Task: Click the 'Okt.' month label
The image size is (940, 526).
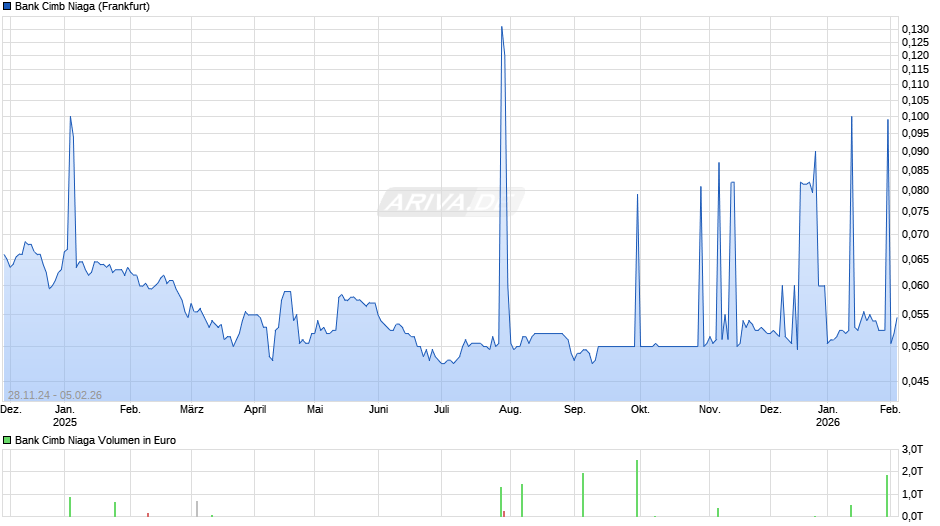Action: pos(640,410)
